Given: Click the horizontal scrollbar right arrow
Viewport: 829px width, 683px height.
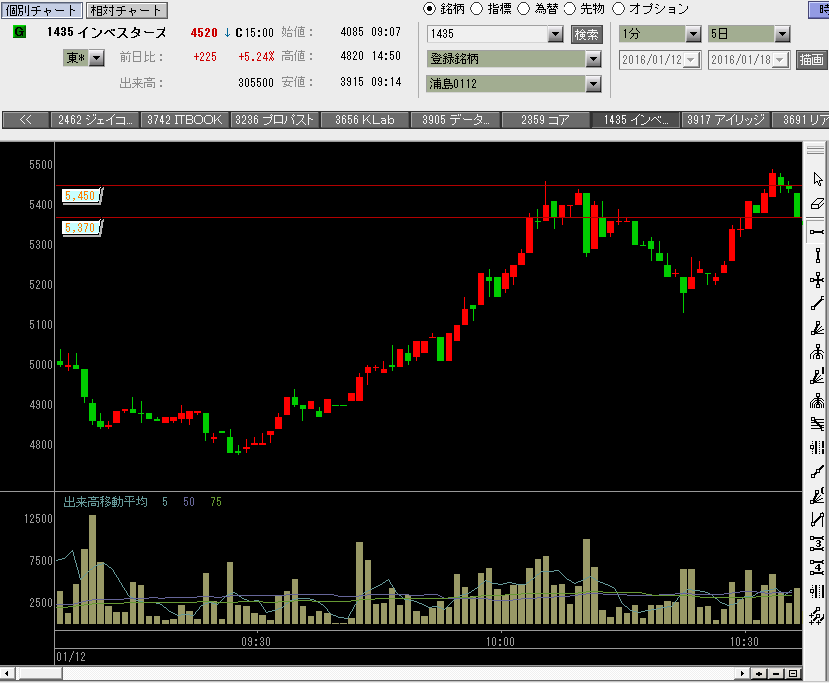Looking at the screenshot, I should (742, 673).
